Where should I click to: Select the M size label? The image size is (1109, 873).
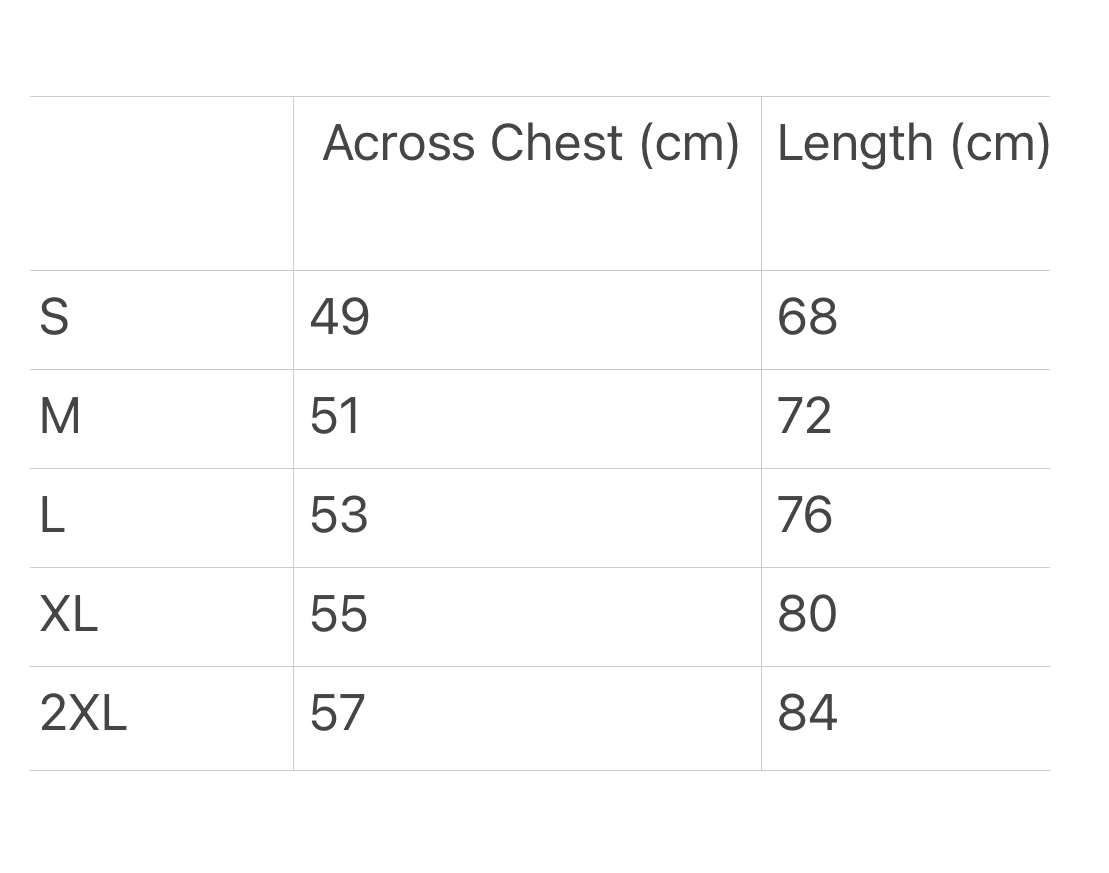tap(60, 417)
